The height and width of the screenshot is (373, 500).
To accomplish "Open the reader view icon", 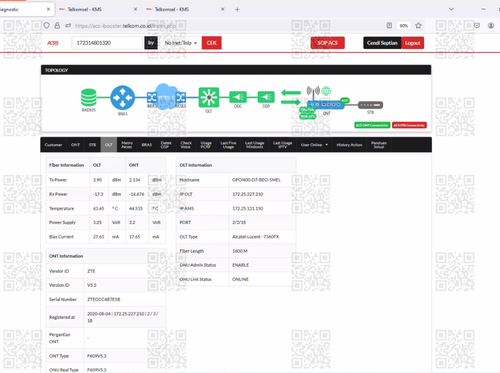I will click(x=389, y=25).
